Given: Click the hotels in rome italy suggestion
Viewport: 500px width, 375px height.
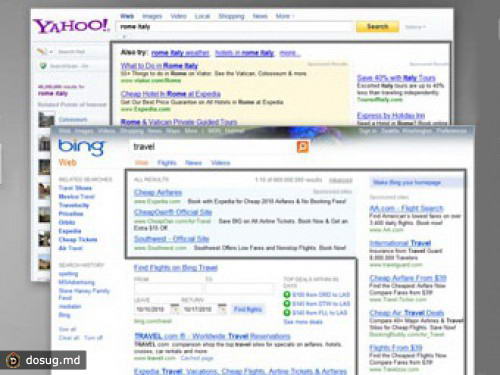Looking at the screenshot, I should coord(244,53).
